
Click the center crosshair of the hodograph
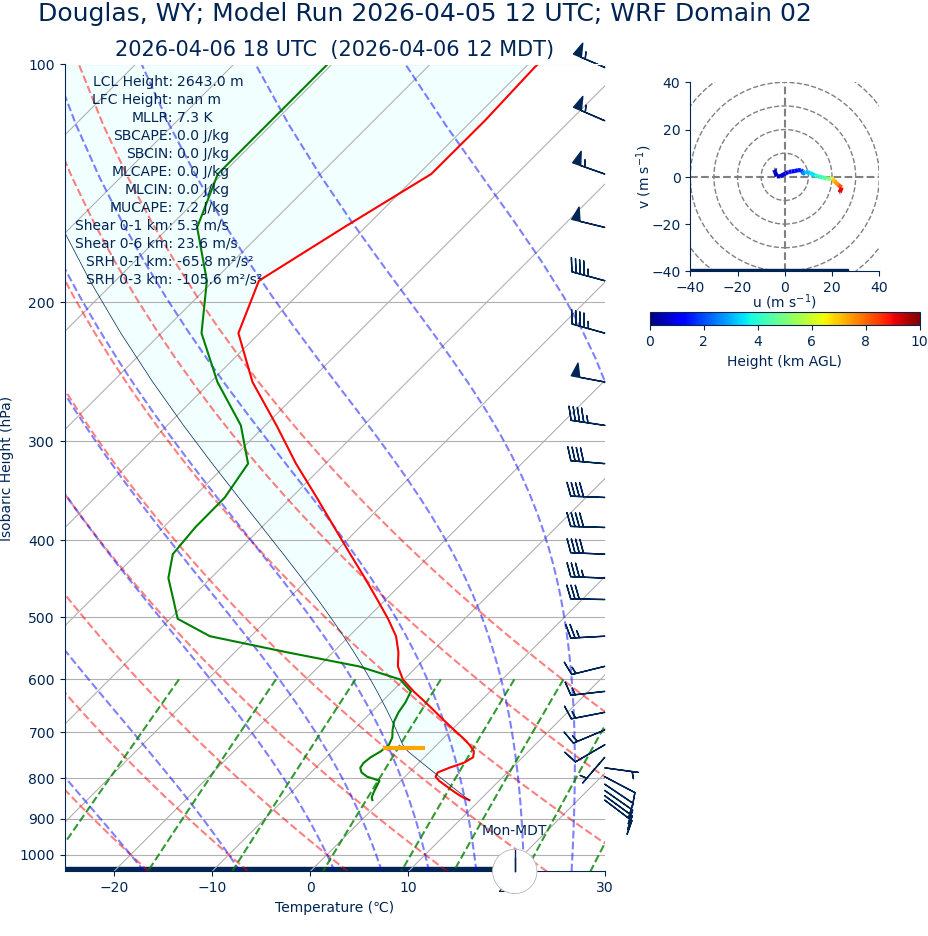pos(785,177)
